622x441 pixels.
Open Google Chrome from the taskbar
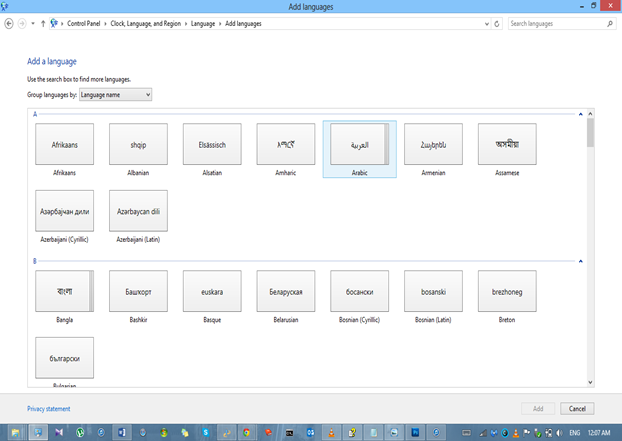pyautogui.click(x=247, y=433)
